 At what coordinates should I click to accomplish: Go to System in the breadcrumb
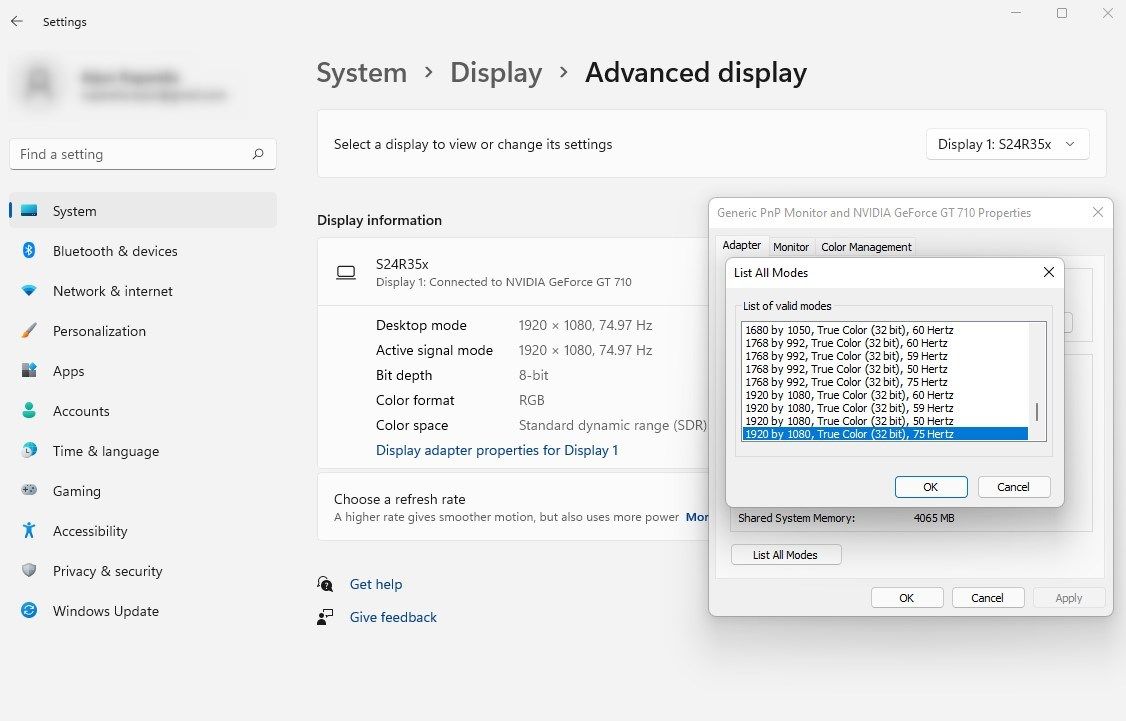click(x=361, y=73)
